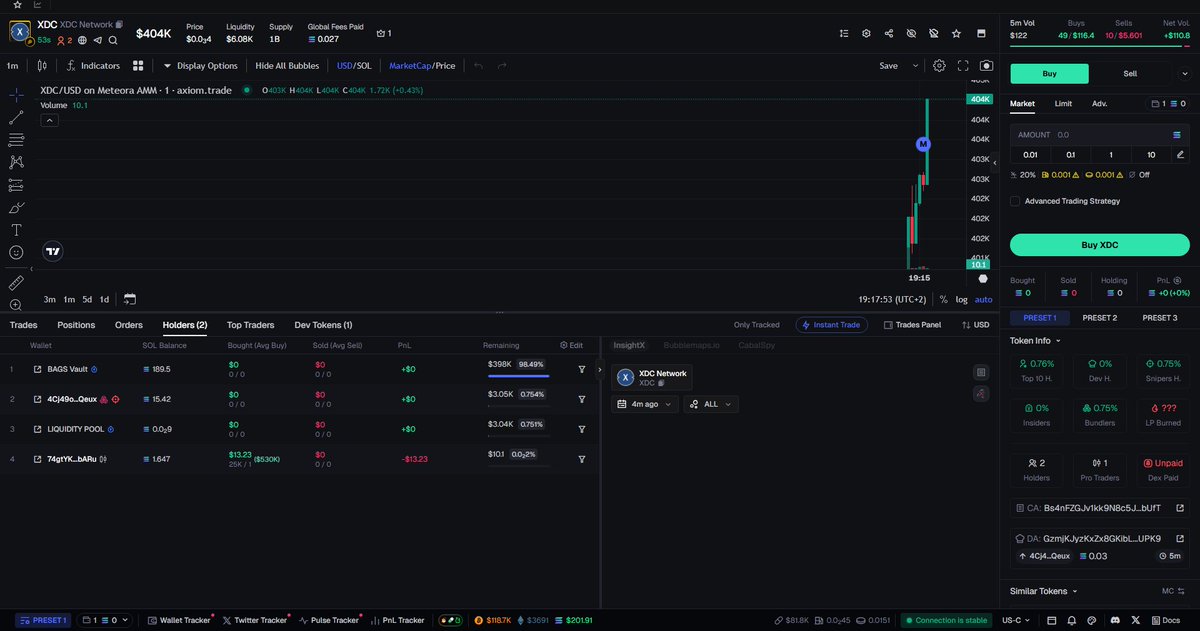This screenshot has height=631, width=1200.
Task: Switch to the Positions tab
Action: click(76, 325)
